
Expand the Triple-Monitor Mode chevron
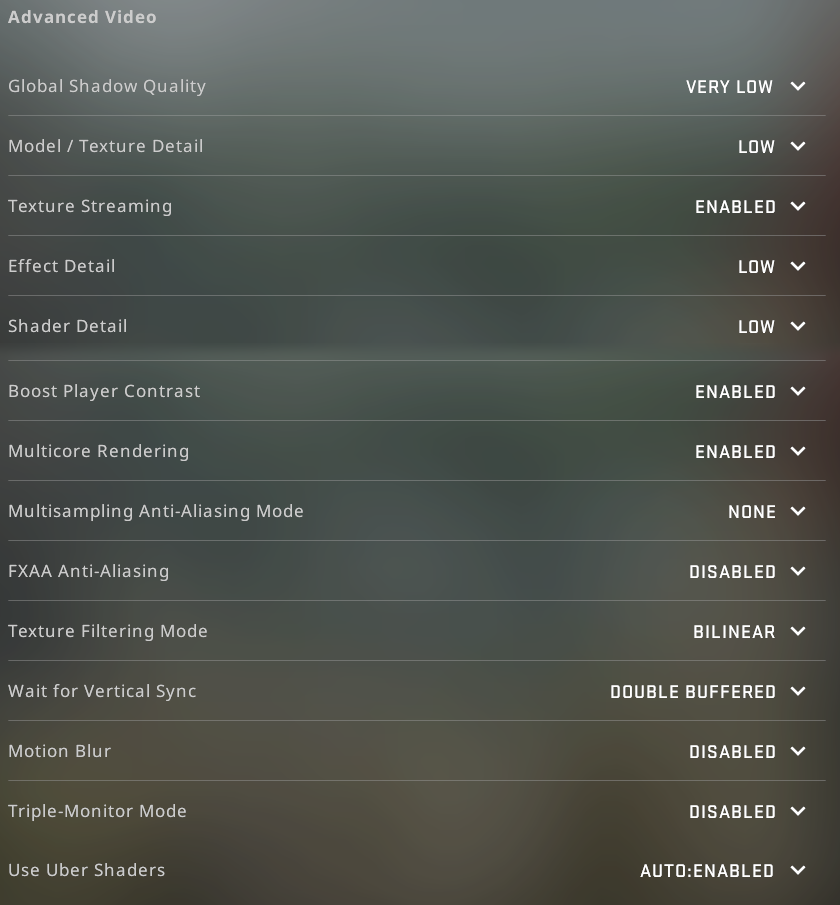coord(798,811)
